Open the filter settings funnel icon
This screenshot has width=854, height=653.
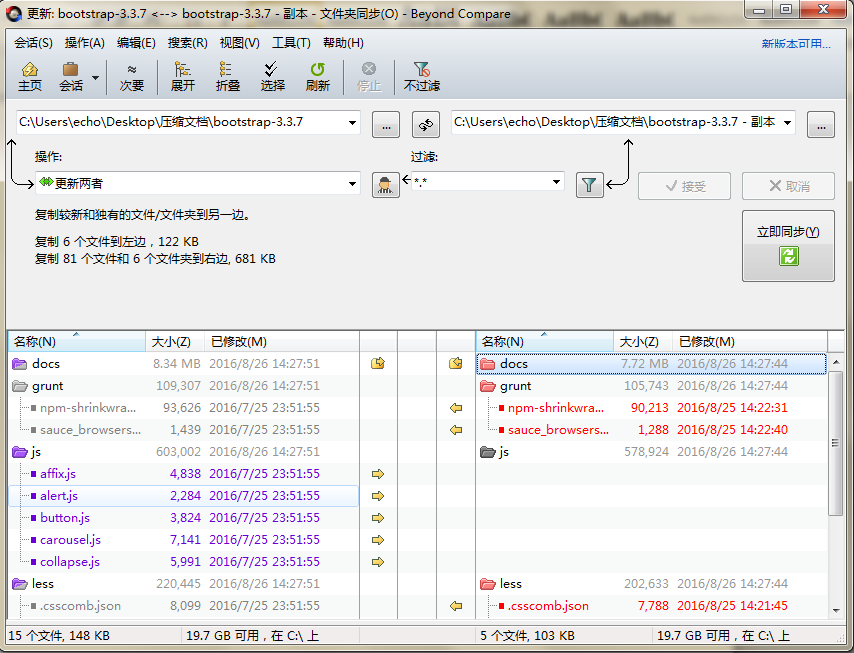(x=589, y=185)
